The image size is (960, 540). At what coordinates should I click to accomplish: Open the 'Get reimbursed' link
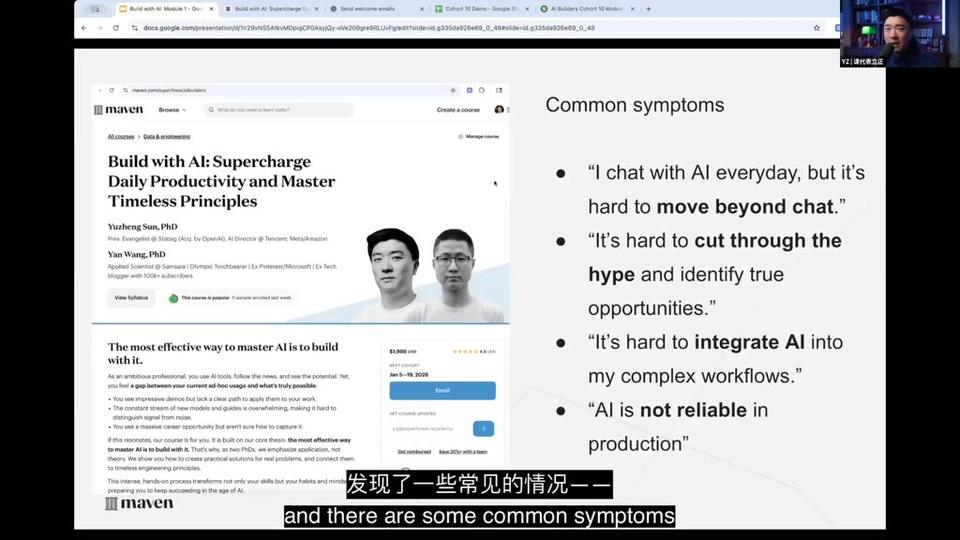coord(414,452)
